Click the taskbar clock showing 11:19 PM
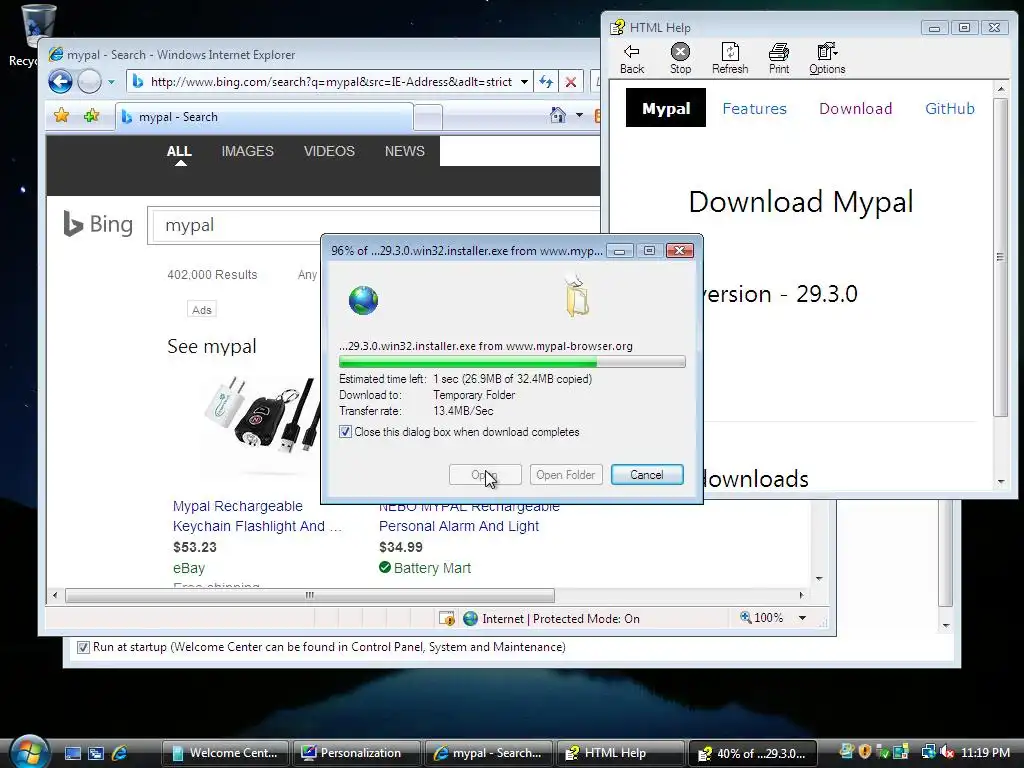1024x768 pixels. [x=985, y=752]
